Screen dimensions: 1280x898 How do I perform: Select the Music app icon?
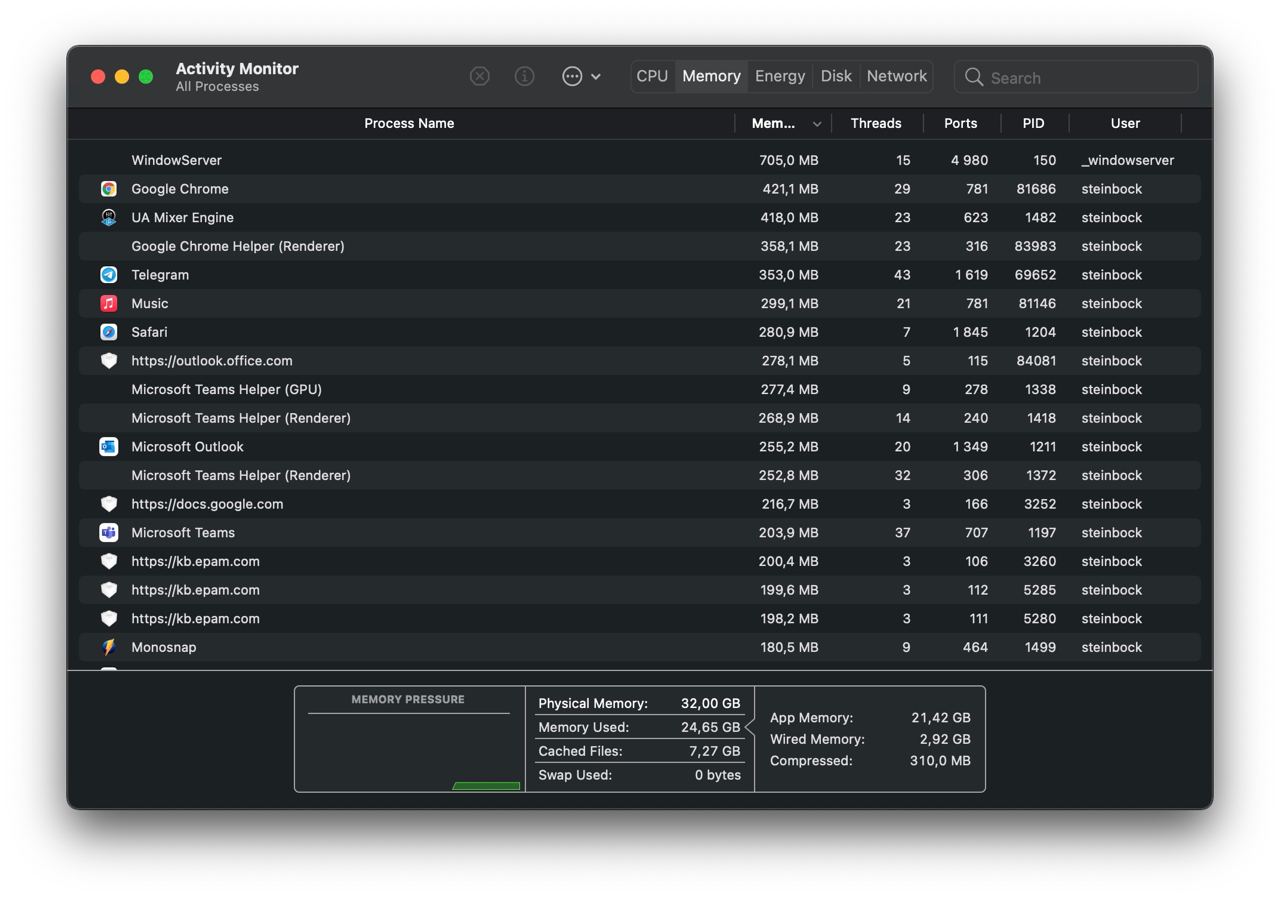pyautogui.click(x=109, y=303)
